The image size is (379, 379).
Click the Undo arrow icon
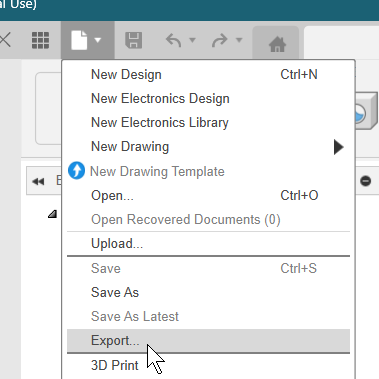[174, 40]
